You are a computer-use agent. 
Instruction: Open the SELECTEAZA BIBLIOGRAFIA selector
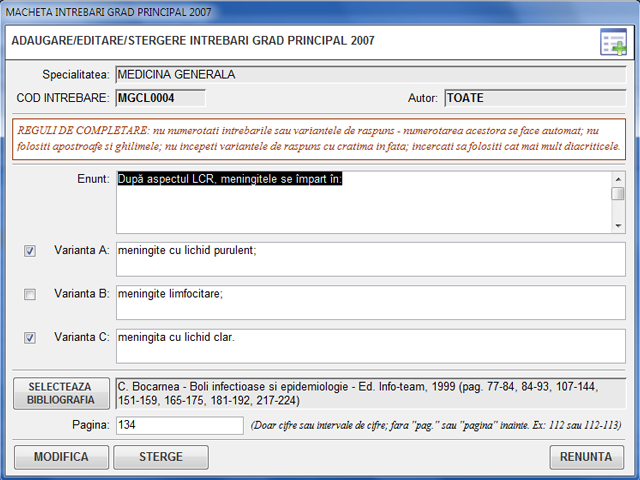pyautogui.click(x=62, y=393)
